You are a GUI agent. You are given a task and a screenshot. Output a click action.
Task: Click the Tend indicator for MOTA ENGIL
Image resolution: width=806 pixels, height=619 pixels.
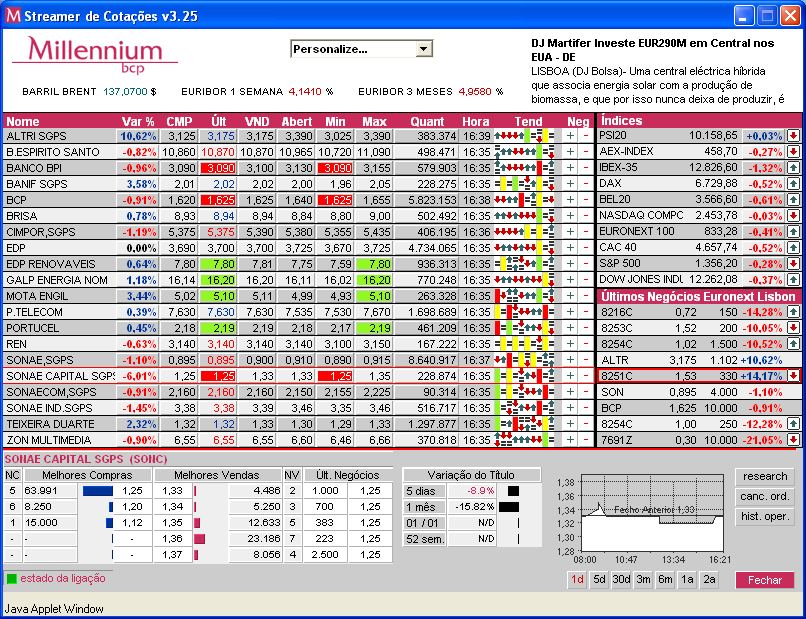(524, 296)
